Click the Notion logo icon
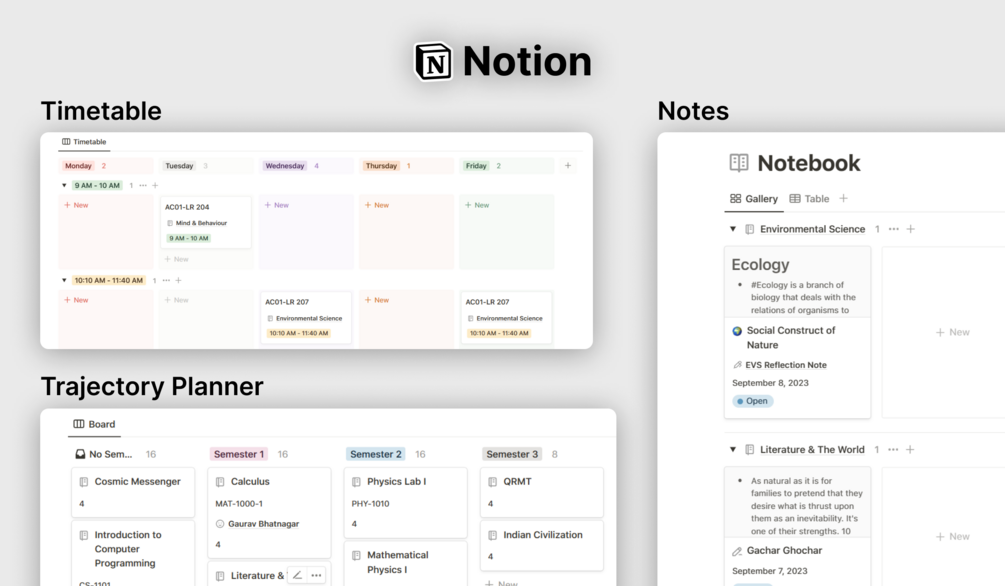Image resolution: width=1005 pixels, height=586 pixels. coord(434,62)
